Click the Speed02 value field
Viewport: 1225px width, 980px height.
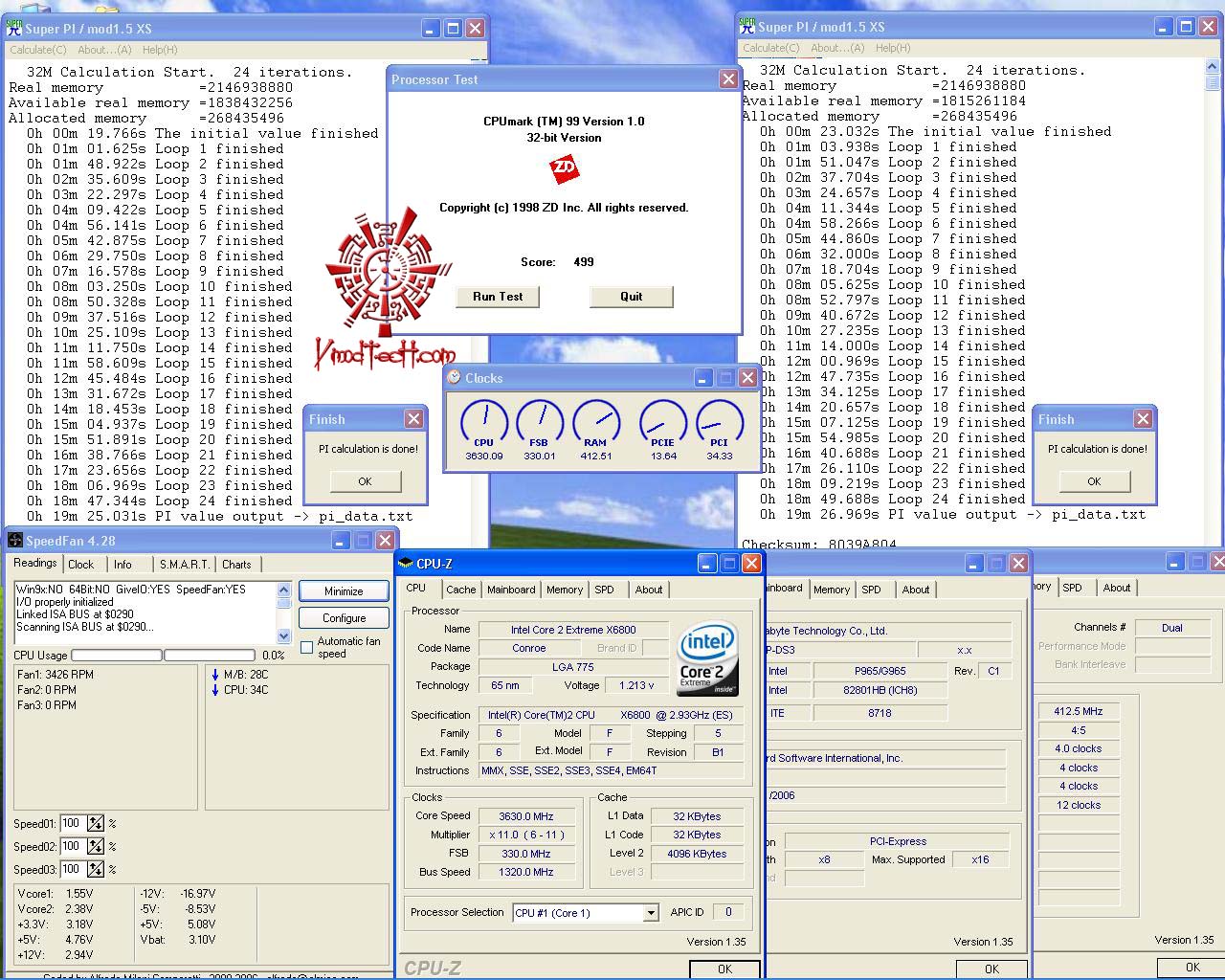[x=73, y=847]
